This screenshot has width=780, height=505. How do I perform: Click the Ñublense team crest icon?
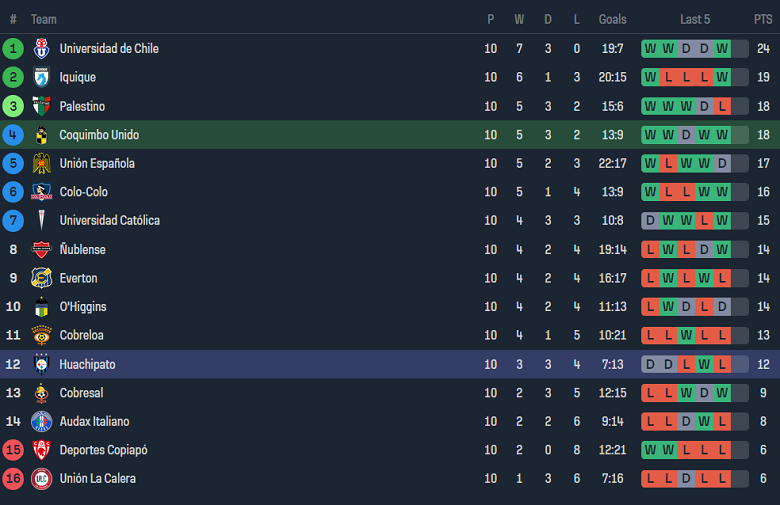[41, 249]
